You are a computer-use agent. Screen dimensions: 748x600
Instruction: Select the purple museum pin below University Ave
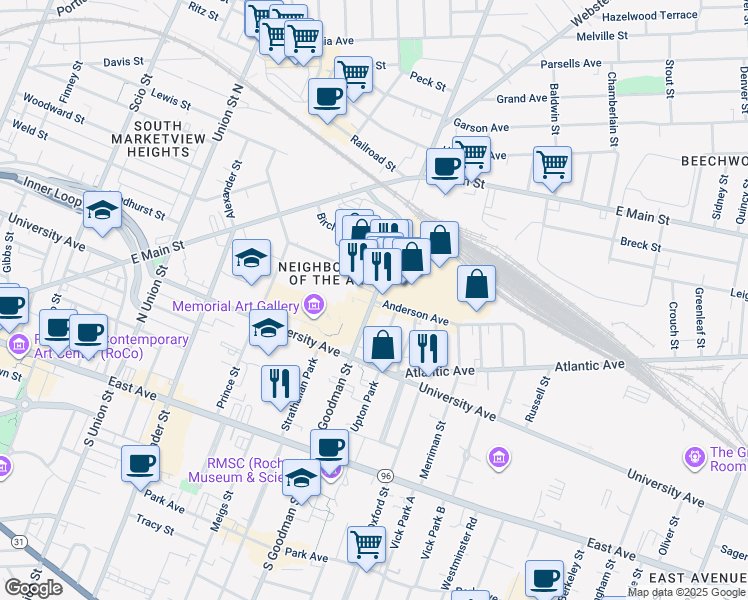(x=497, y=458)
